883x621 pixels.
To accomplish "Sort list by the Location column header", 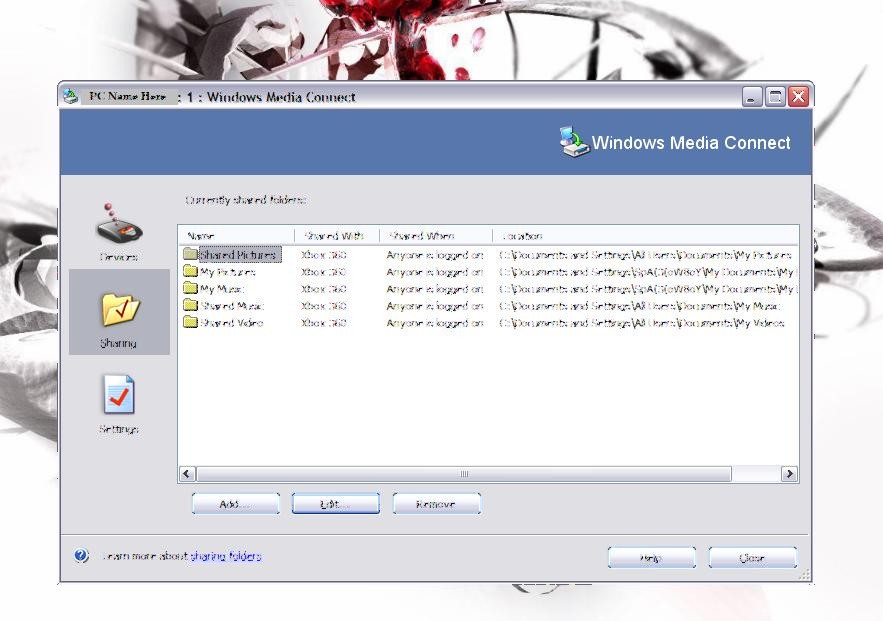I will [645, 236].
